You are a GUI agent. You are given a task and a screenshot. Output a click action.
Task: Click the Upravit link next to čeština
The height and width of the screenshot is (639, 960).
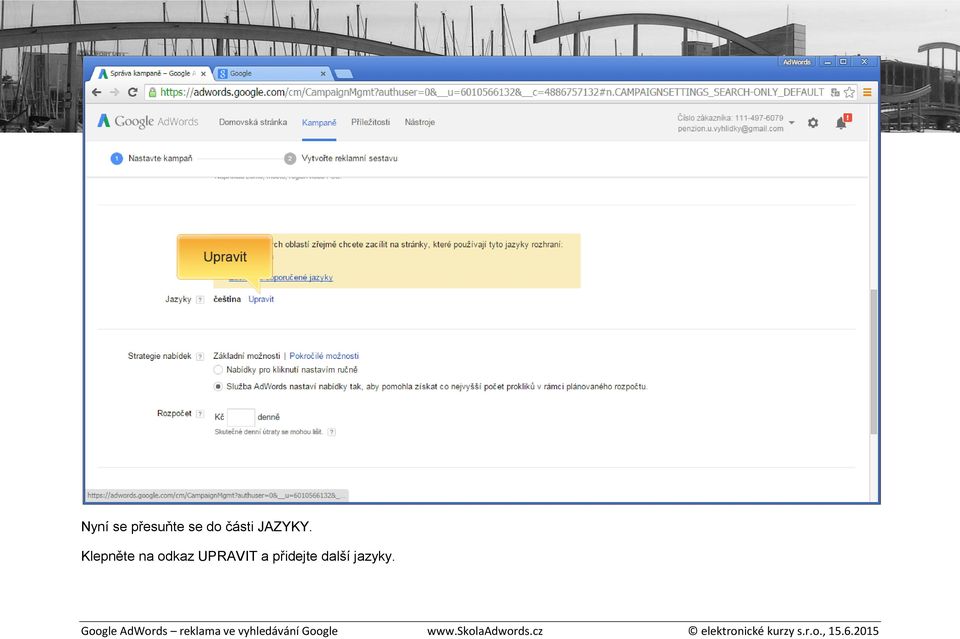point(261,299)
